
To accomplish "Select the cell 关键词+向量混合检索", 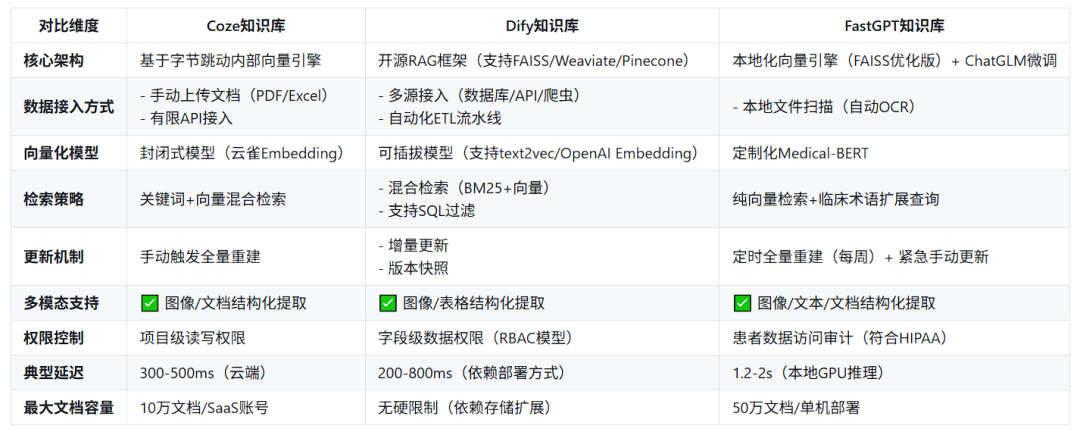I will [x=246, y=200].
